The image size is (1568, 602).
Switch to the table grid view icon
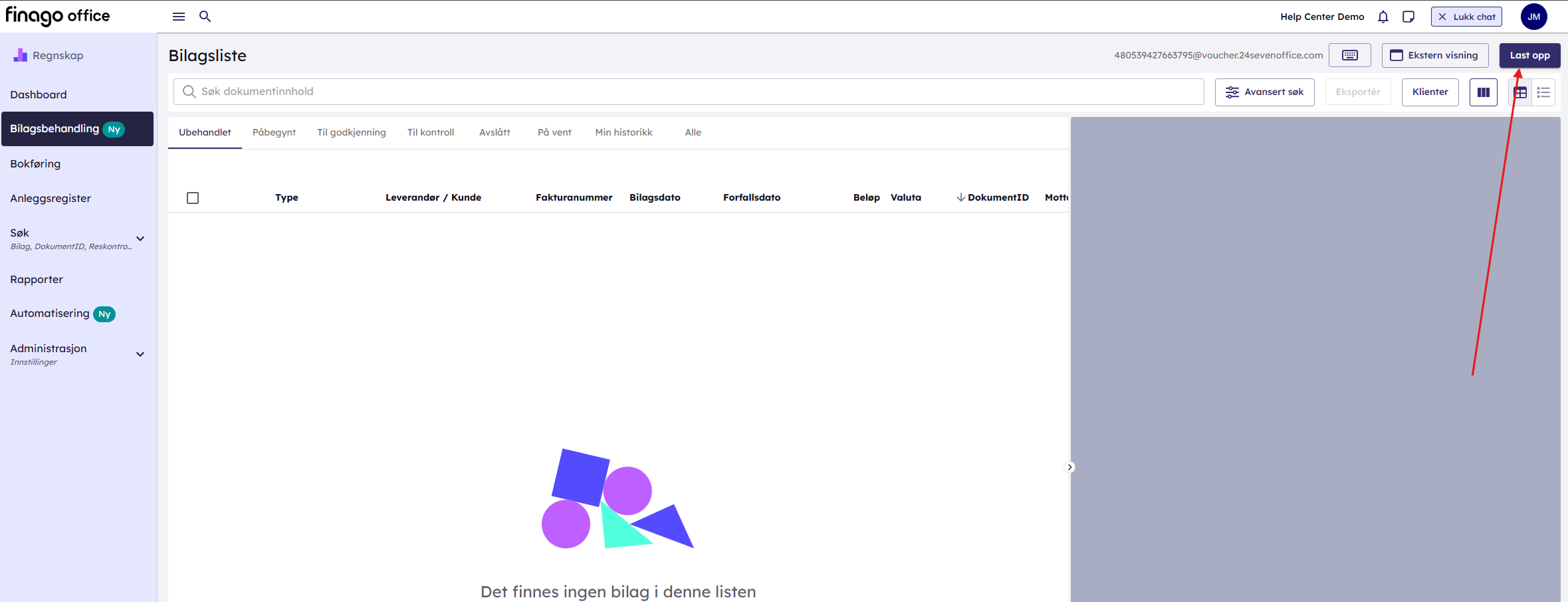[x=1520, y=92]
